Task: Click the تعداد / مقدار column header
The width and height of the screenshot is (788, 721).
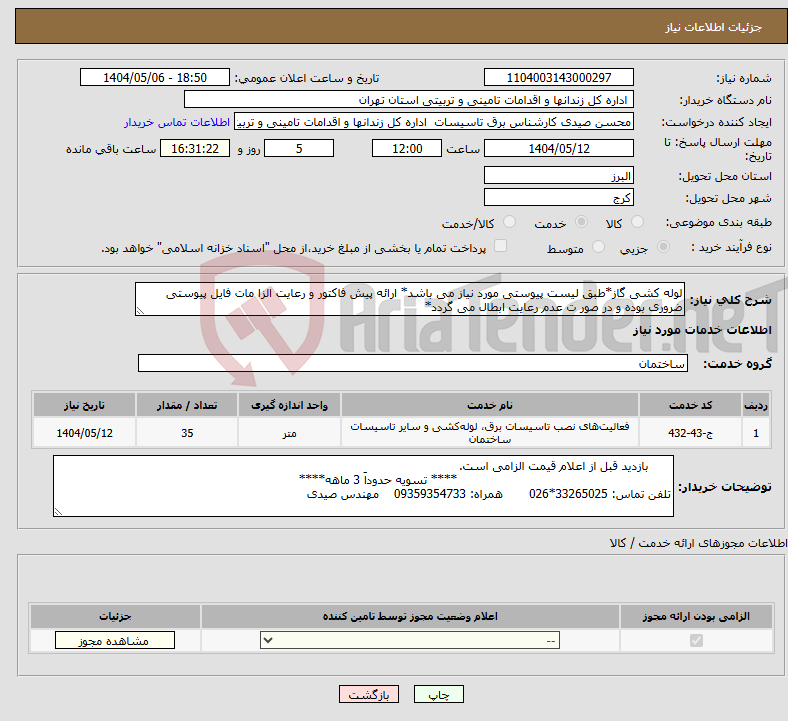Action: click(187, 405)
